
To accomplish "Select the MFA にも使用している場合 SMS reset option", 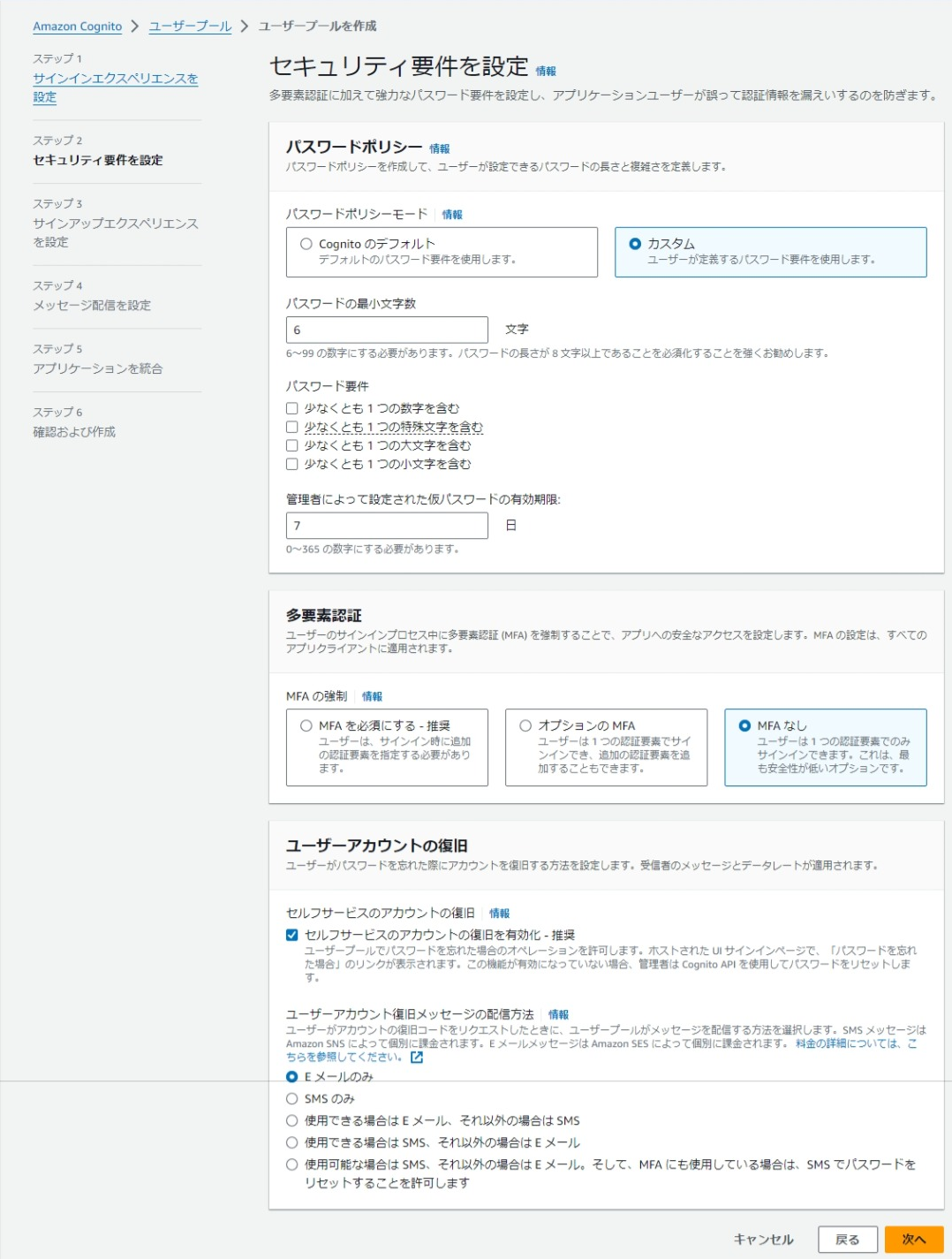I will coord(292,1164).
